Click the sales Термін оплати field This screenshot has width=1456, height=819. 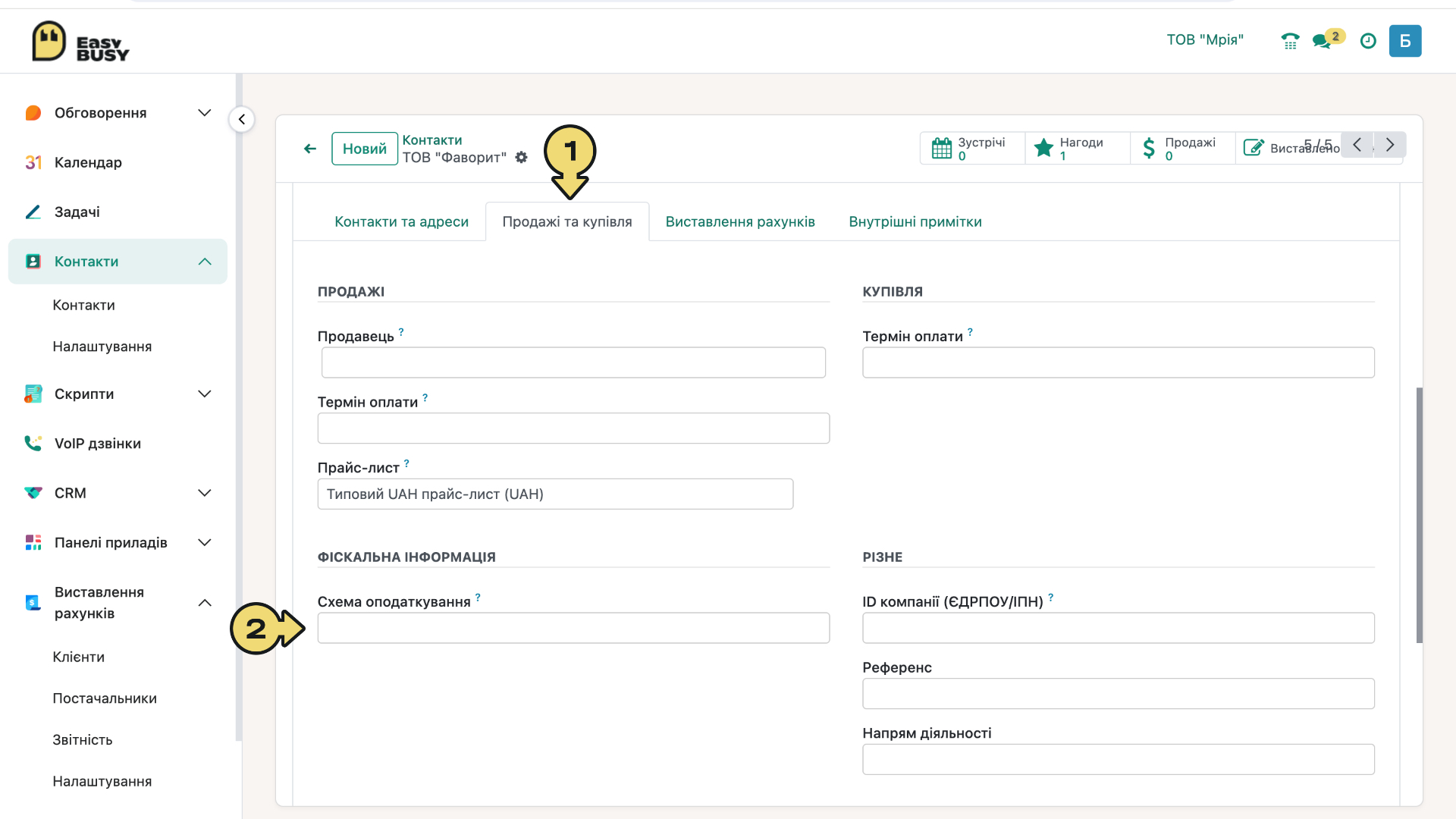pyautogui.click(x=573, y=428)
